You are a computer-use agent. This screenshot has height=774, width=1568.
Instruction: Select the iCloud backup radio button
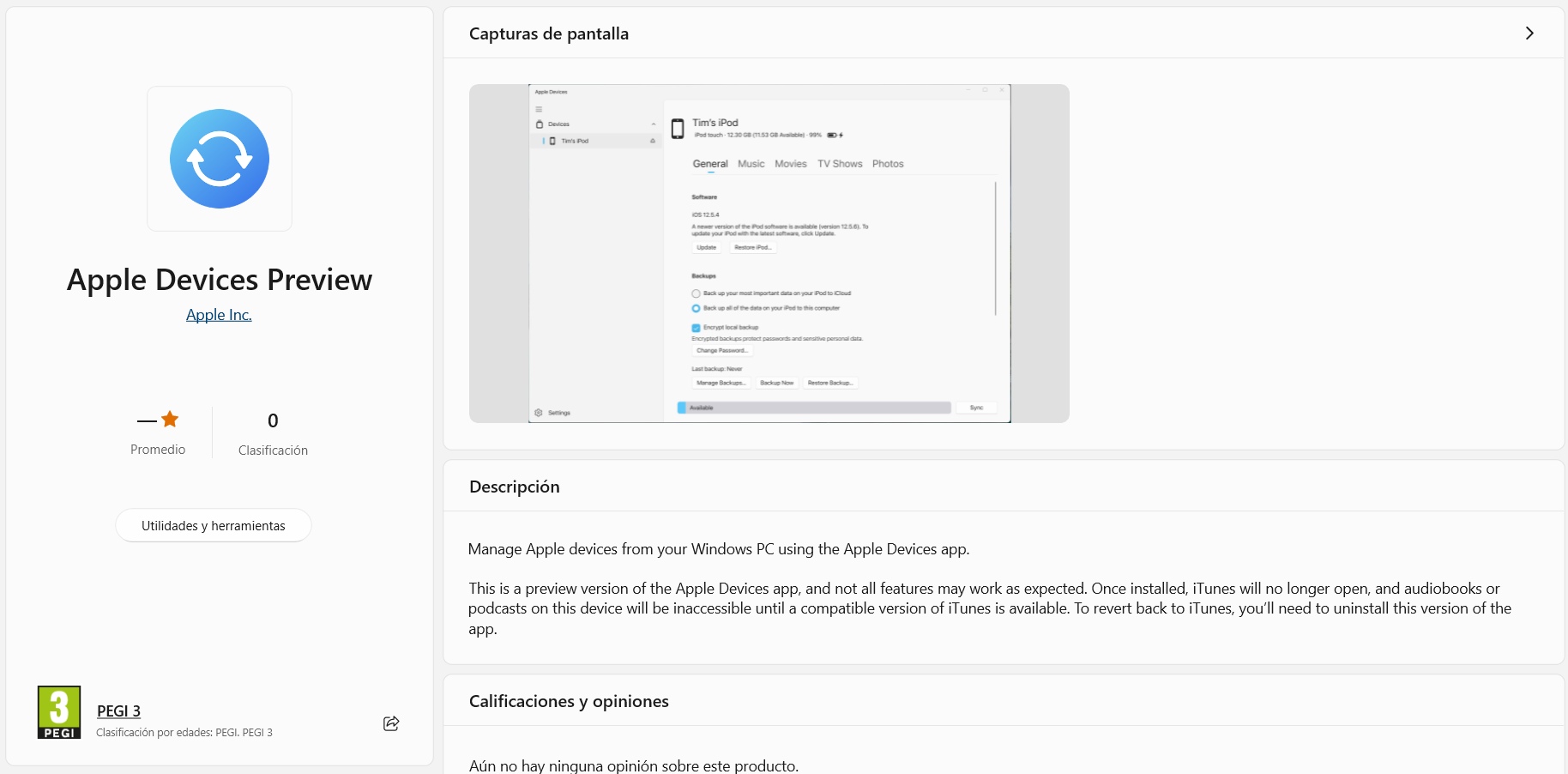(x=696, y=293)
